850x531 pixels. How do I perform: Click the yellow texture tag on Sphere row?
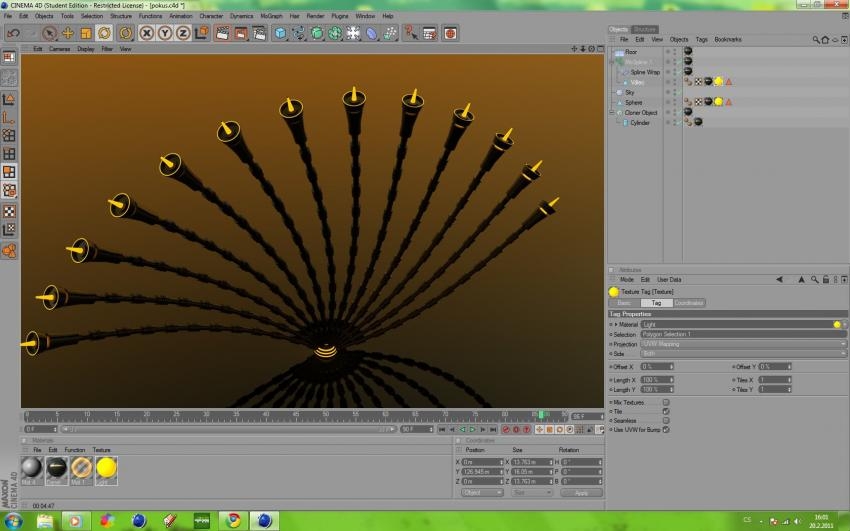pos(718,102)
